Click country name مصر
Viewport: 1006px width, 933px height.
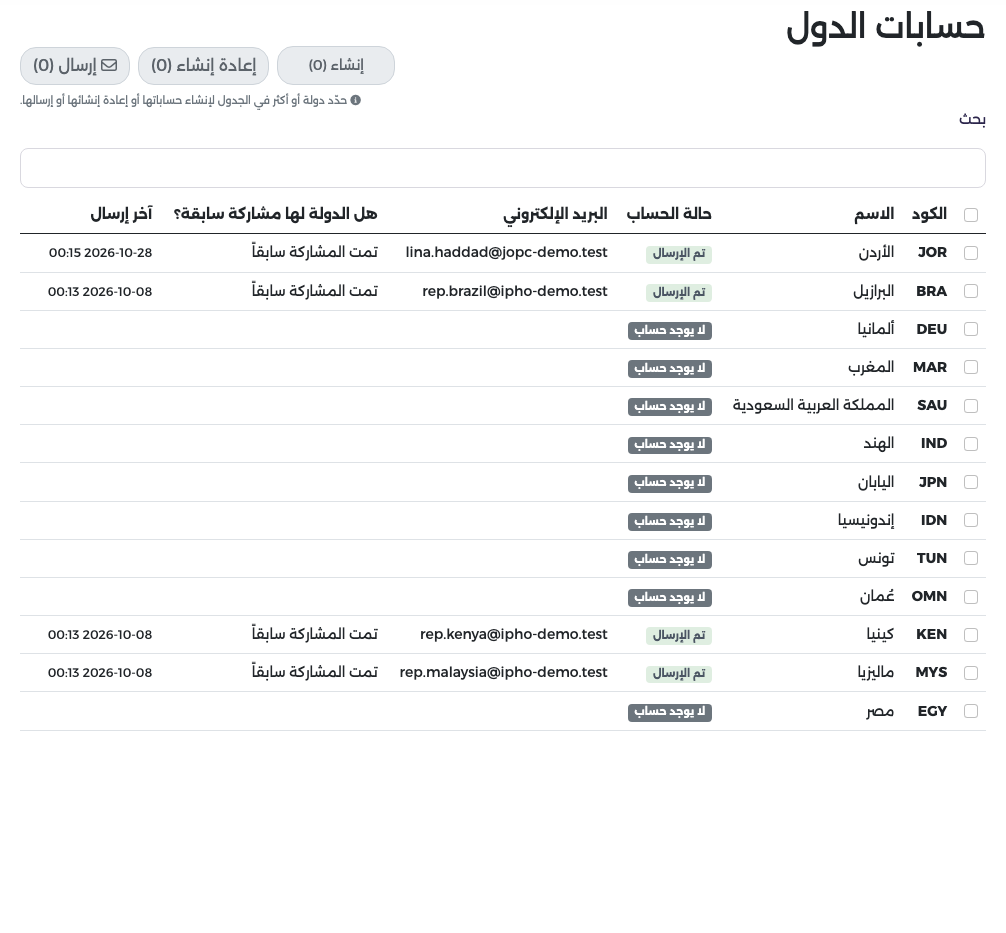pos(880,711)
